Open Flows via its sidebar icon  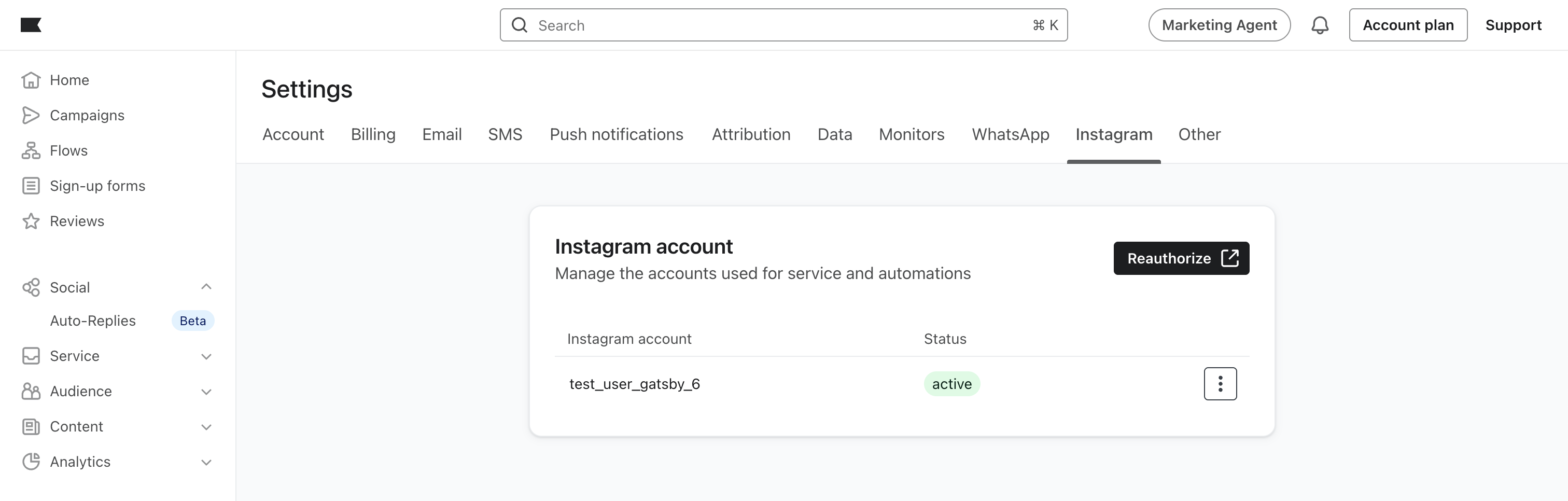pos(32,150)
